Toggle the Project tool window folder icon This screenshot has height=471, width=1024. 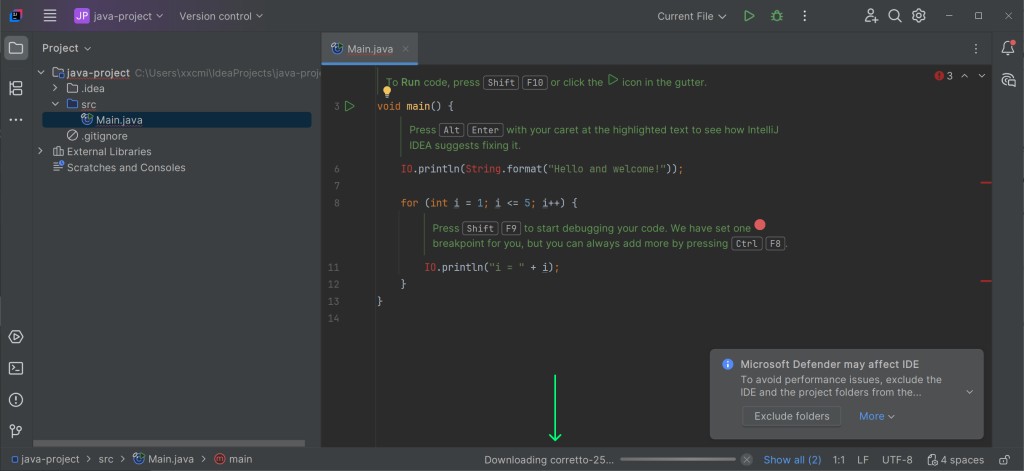(x=16, y=48)
